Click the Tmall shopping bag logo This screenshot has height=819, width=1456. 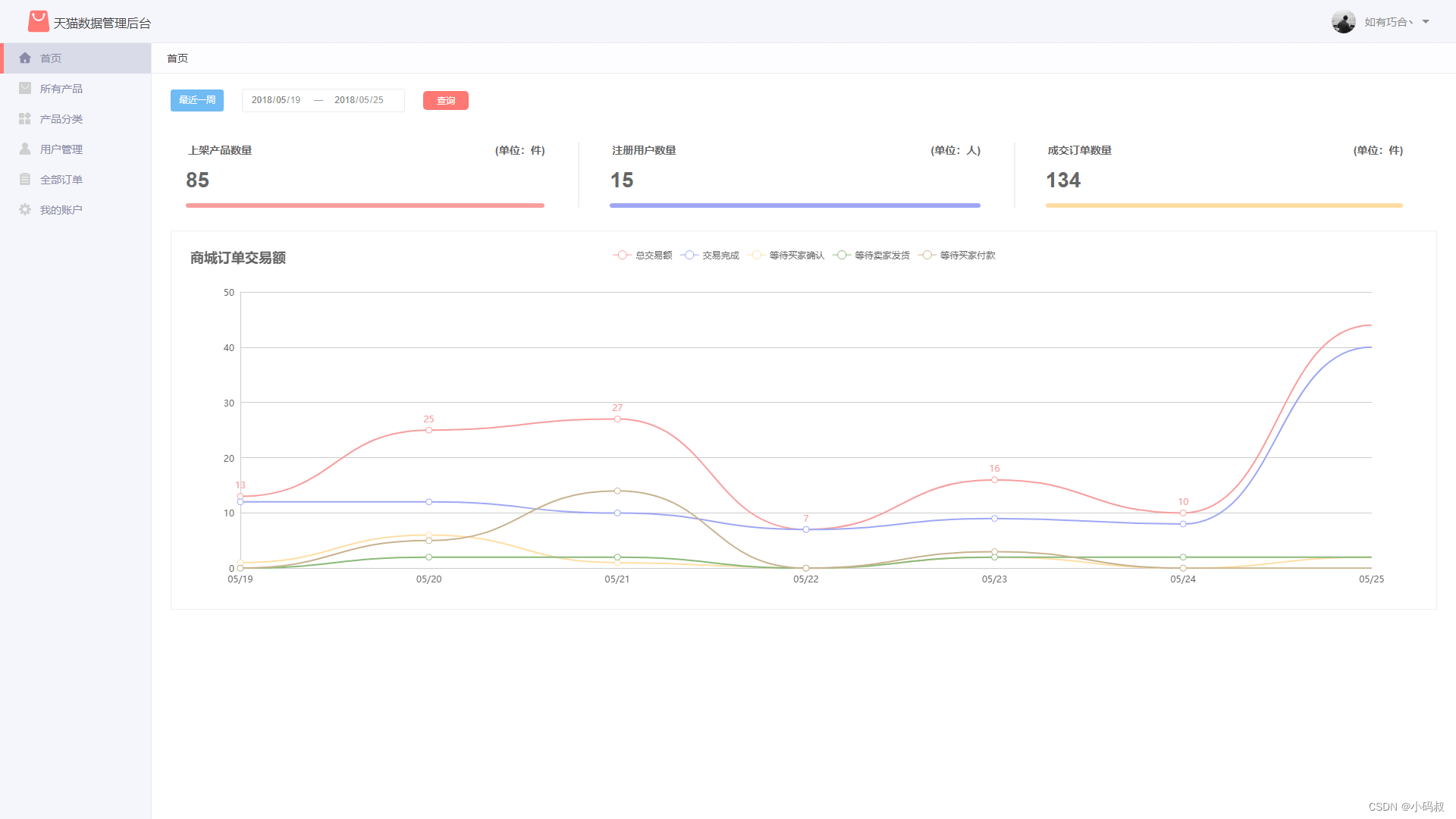click(x=38, y=22)
